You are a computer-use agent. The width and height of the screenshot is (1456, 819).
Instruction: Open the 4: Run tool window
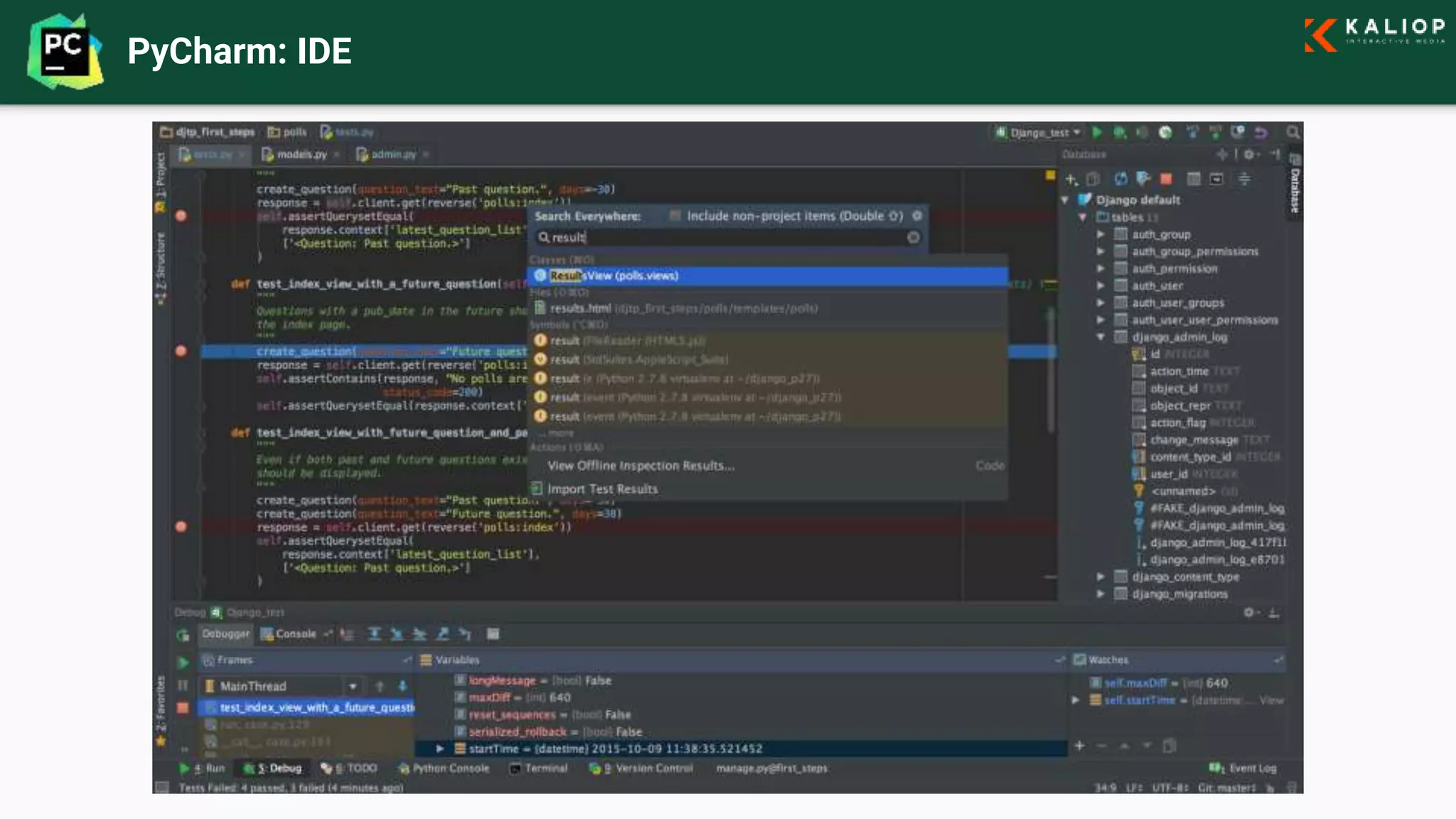[202, 769]
